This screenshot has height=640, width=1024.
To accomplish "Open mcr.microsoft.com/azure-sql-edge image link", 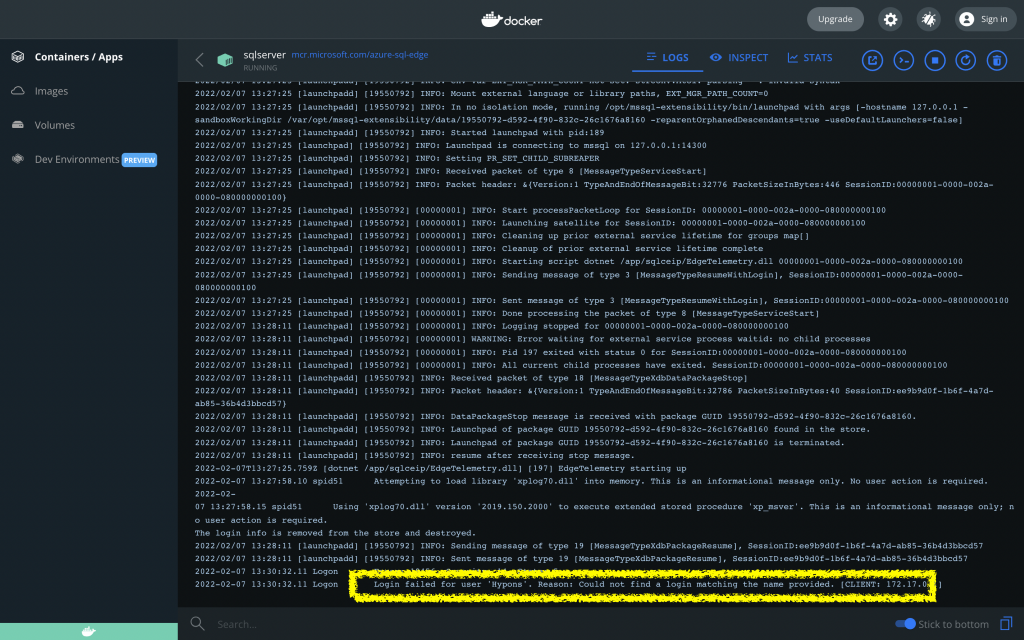I will click(360, 55).
